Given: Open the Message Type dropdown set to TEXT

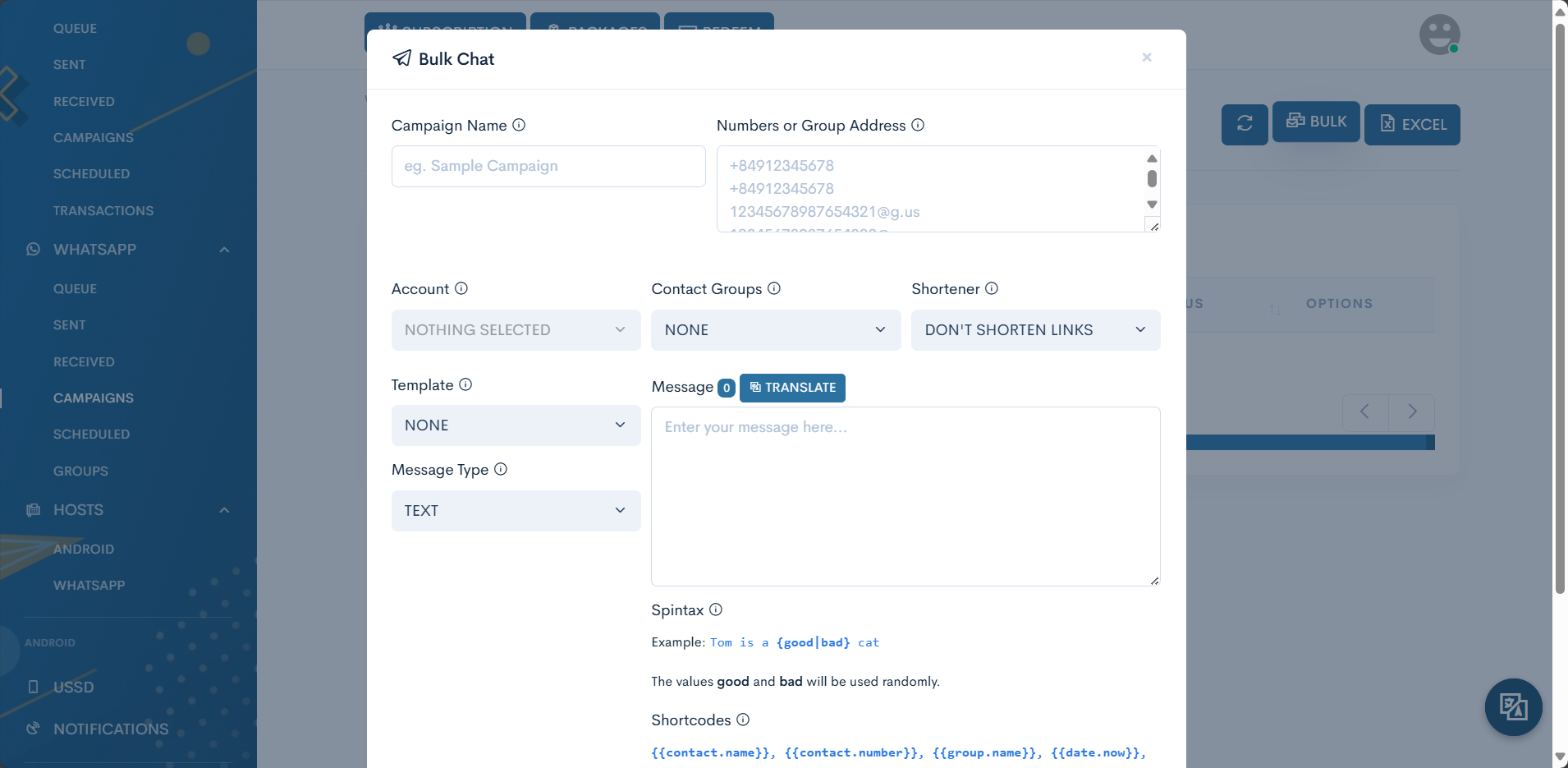Looking at the screenshot, I should pos(516,511).
